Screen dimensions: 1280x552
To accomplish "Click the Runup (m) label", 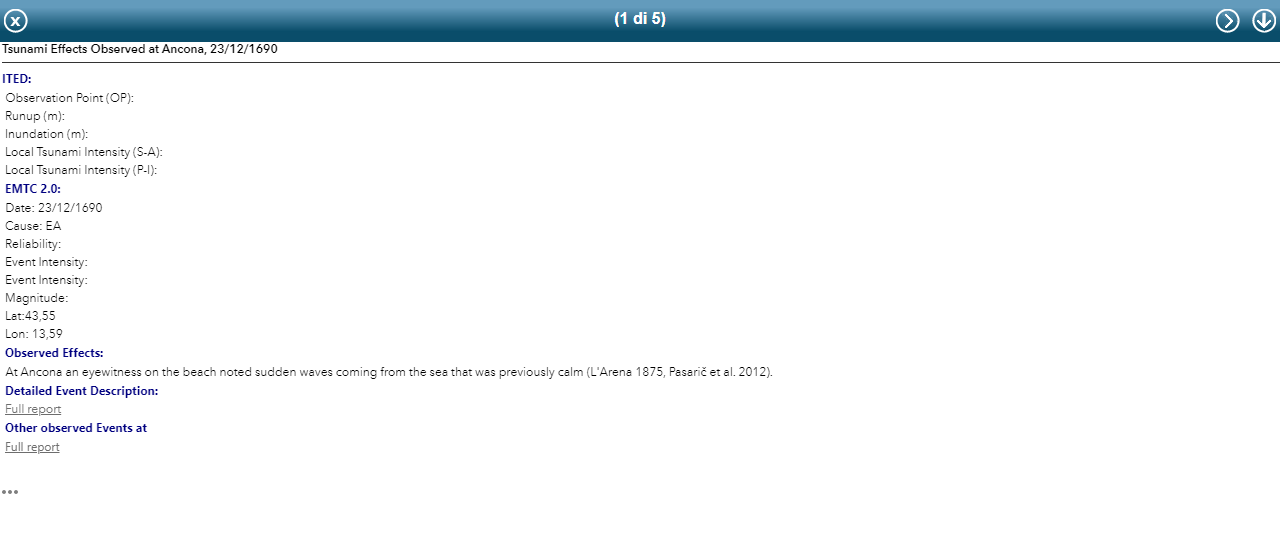I will click(x=35, y=116).
